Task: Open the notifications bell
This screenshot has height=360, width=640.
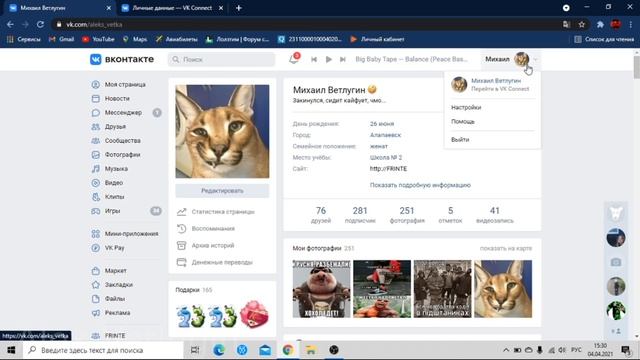Action: coord(293,59)
